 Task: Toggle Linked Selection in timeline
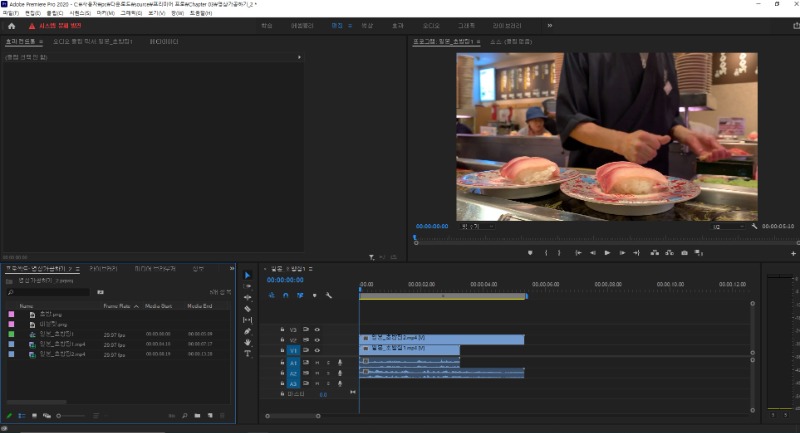[x=300, y=295]
